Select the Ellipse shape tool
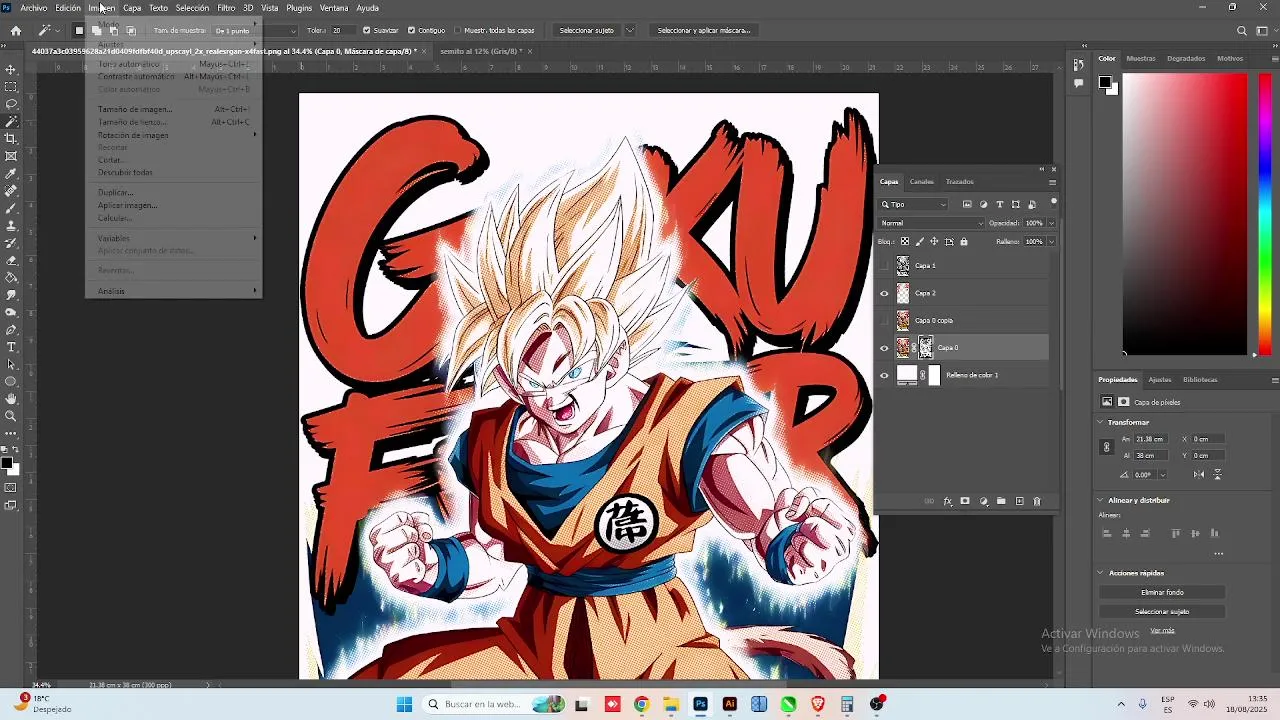This screenshot has width=1280, height=720. 11,382
